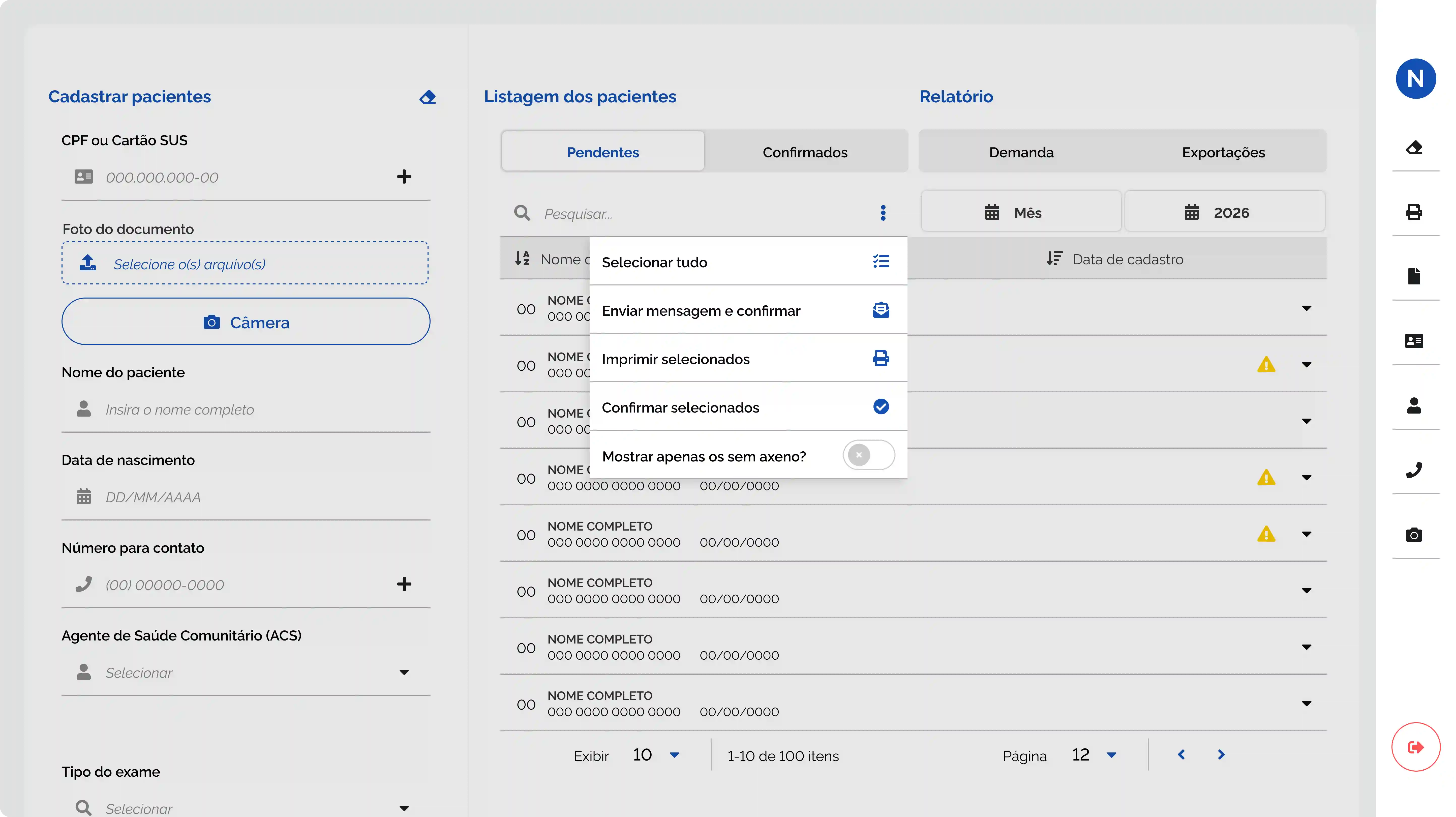Image resolution: width=1456 pixels, height=817 pixels.
Task: Click the document file icon in sidebar
Action: [1414, 276]
